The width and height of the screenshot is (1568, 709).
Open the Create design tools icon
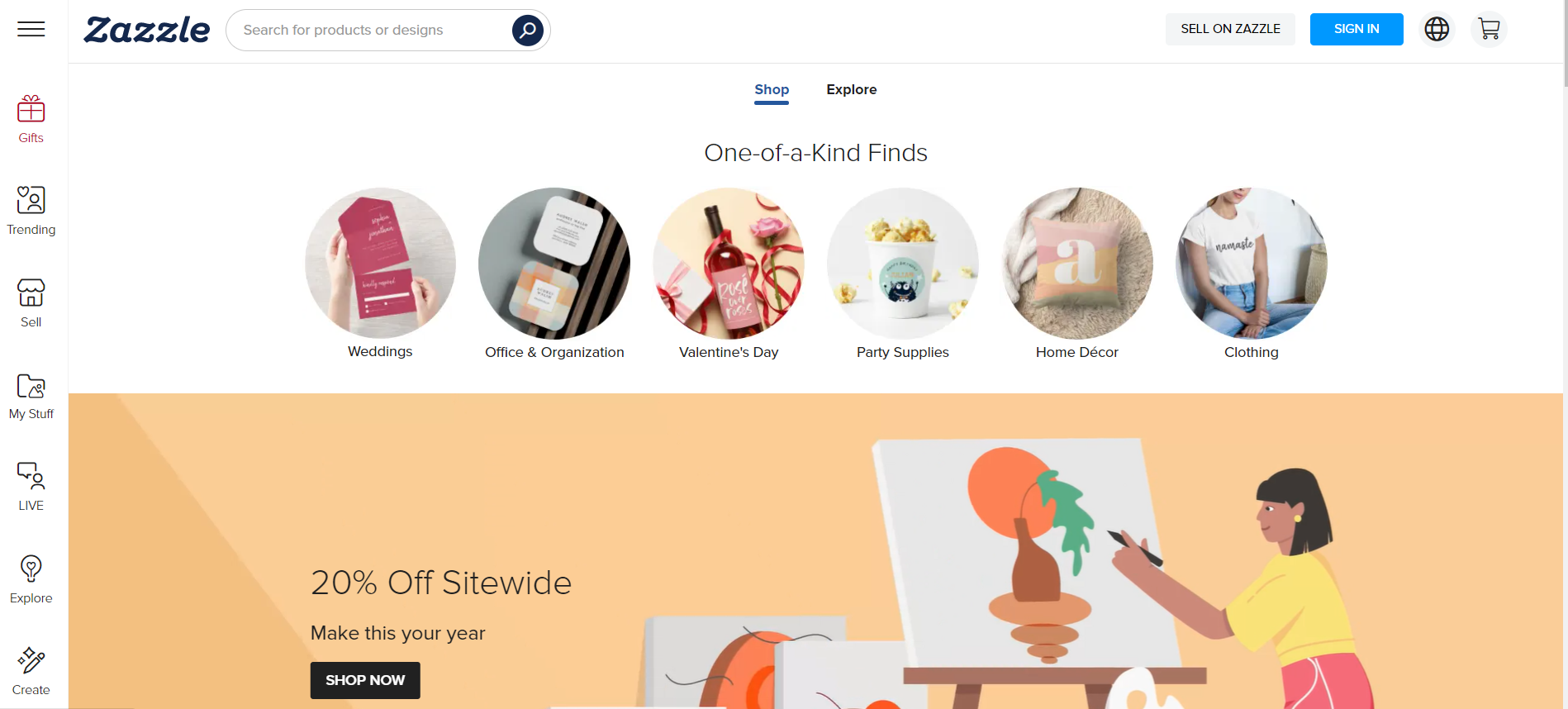(31, 660)
